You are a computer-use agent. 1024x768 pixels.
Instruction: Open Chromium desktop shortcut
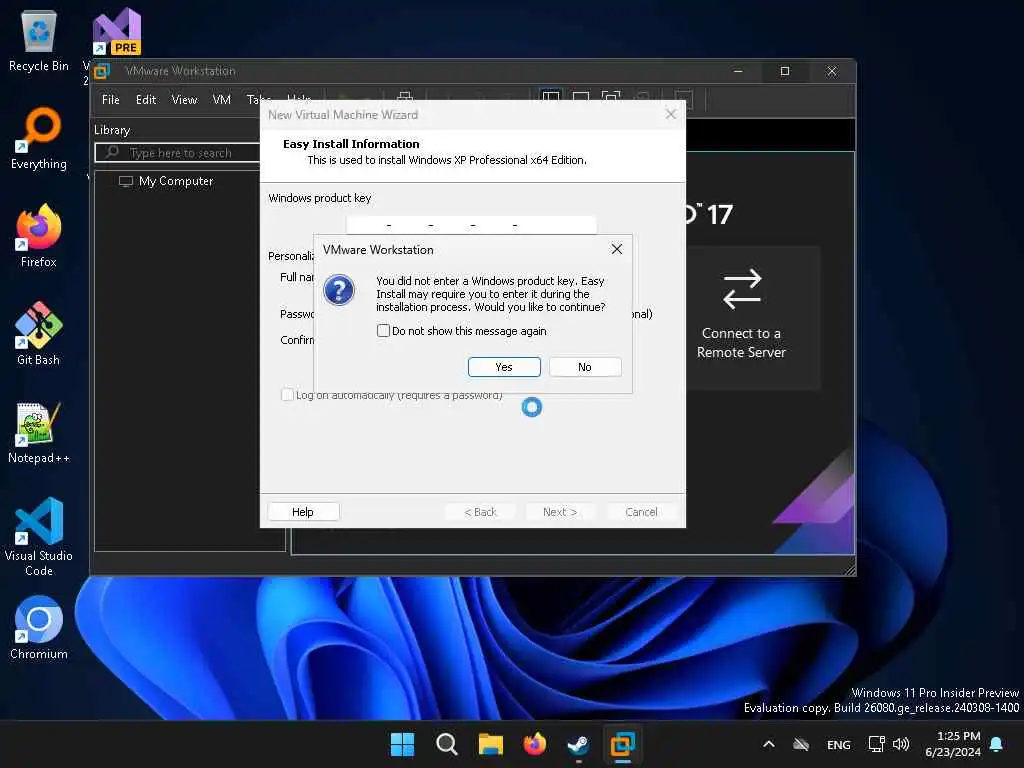pyautogui.click(x=39, y=627)
